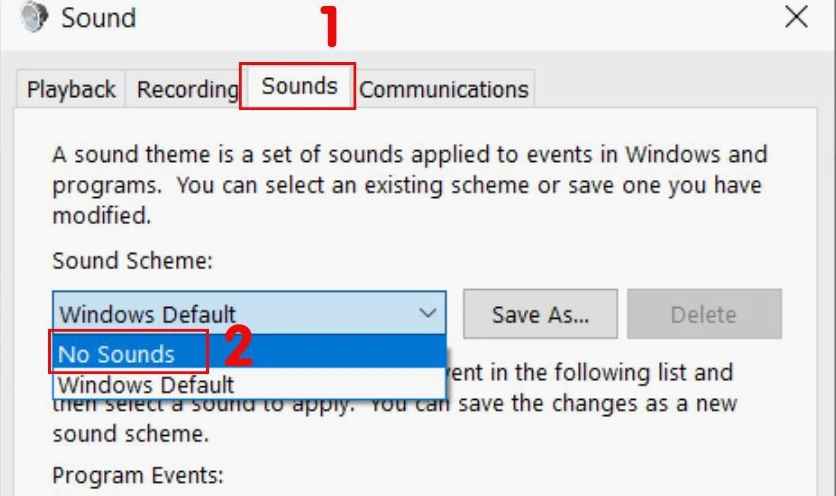Viewport: 836px width, 496px height.
Task: Open the Recording tab
Action: (x=187, y=89)
